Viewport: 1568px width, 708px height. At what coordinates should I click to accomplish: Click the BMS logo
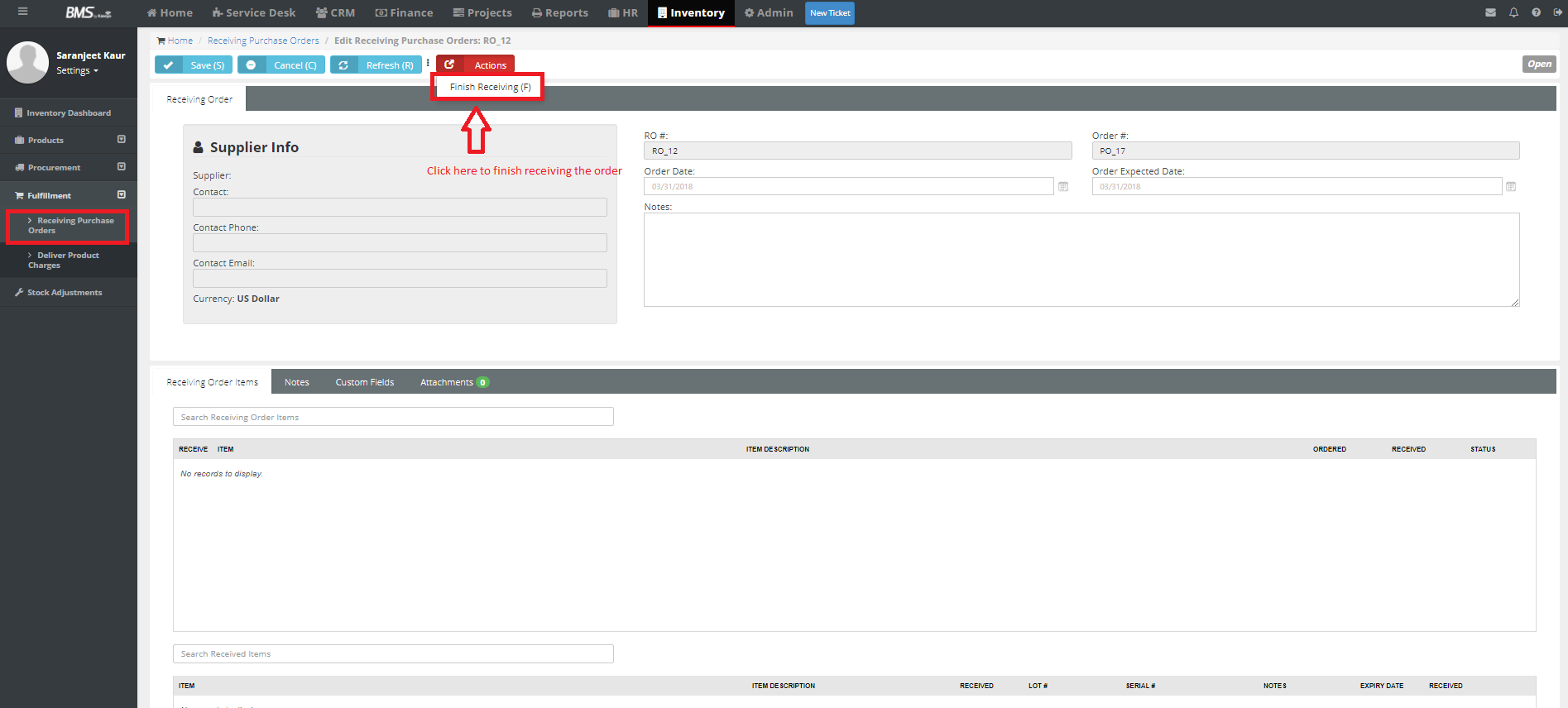point(88,12)
